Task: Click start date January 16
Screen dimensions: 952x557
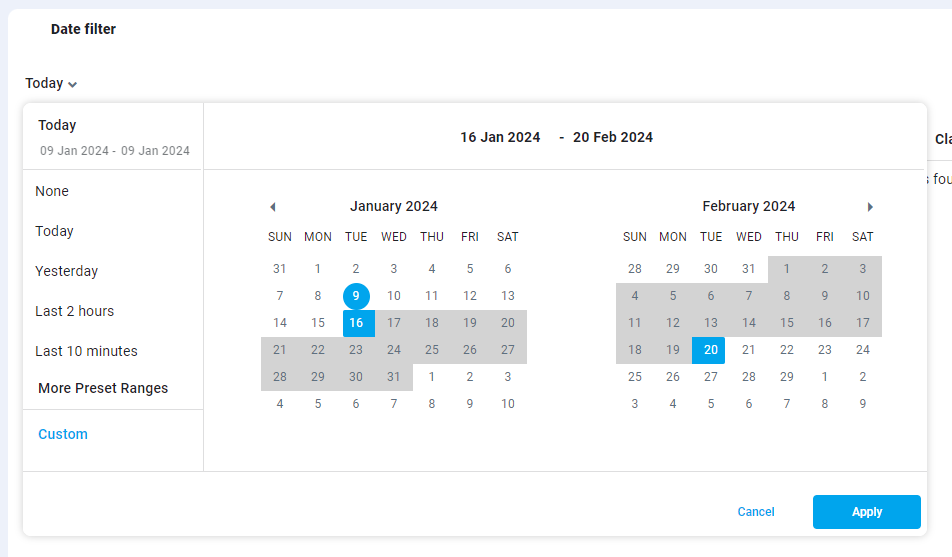Action: 356,323
